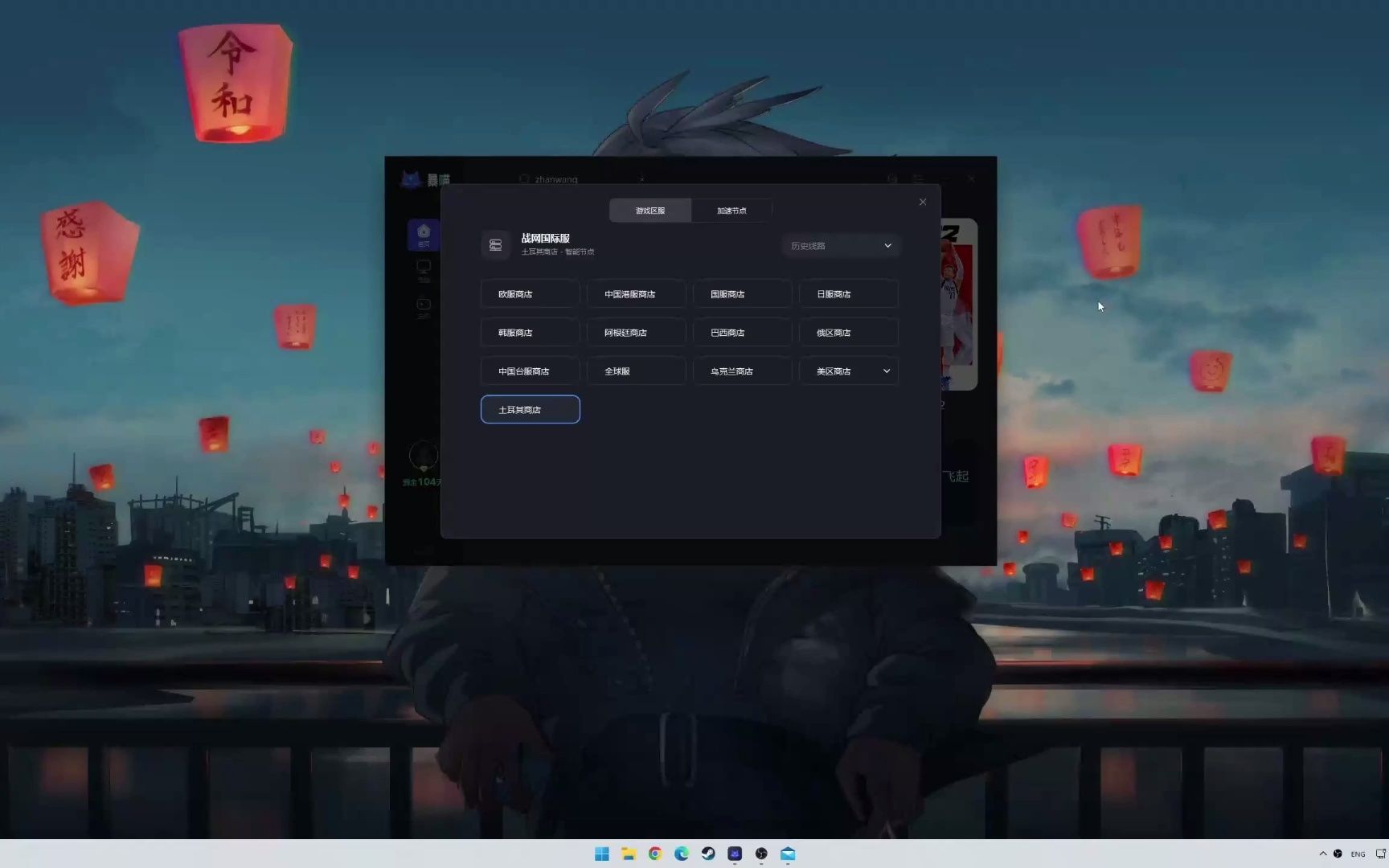Choose the 全球服 region
Screen dimensions: 1389x868
coord(637,371)
